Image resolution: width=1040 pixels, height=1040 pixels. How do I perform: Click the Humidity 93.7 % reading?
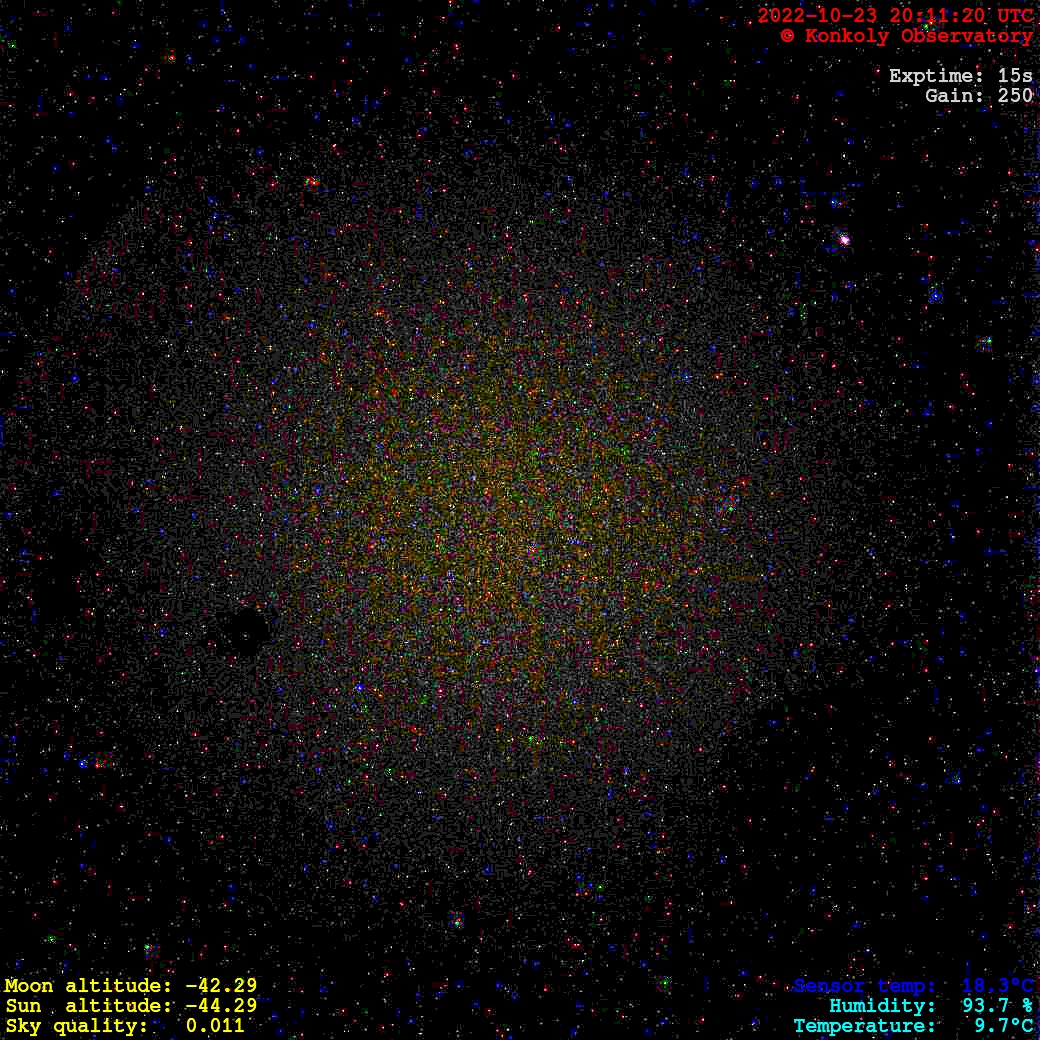(930, 1006)
